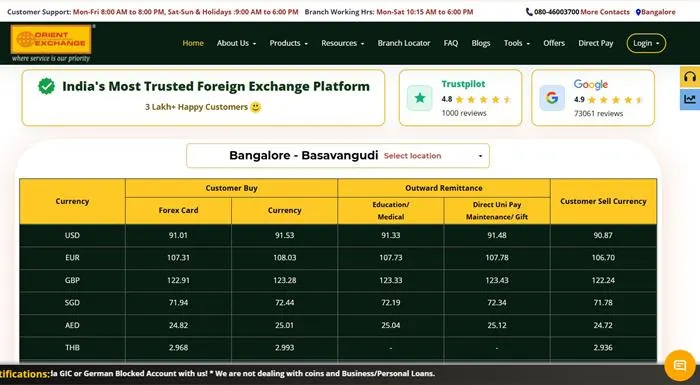Click the phone icon beside the support number
The width and height of the screenshot is (700, 385).
(x=529, y=12)
